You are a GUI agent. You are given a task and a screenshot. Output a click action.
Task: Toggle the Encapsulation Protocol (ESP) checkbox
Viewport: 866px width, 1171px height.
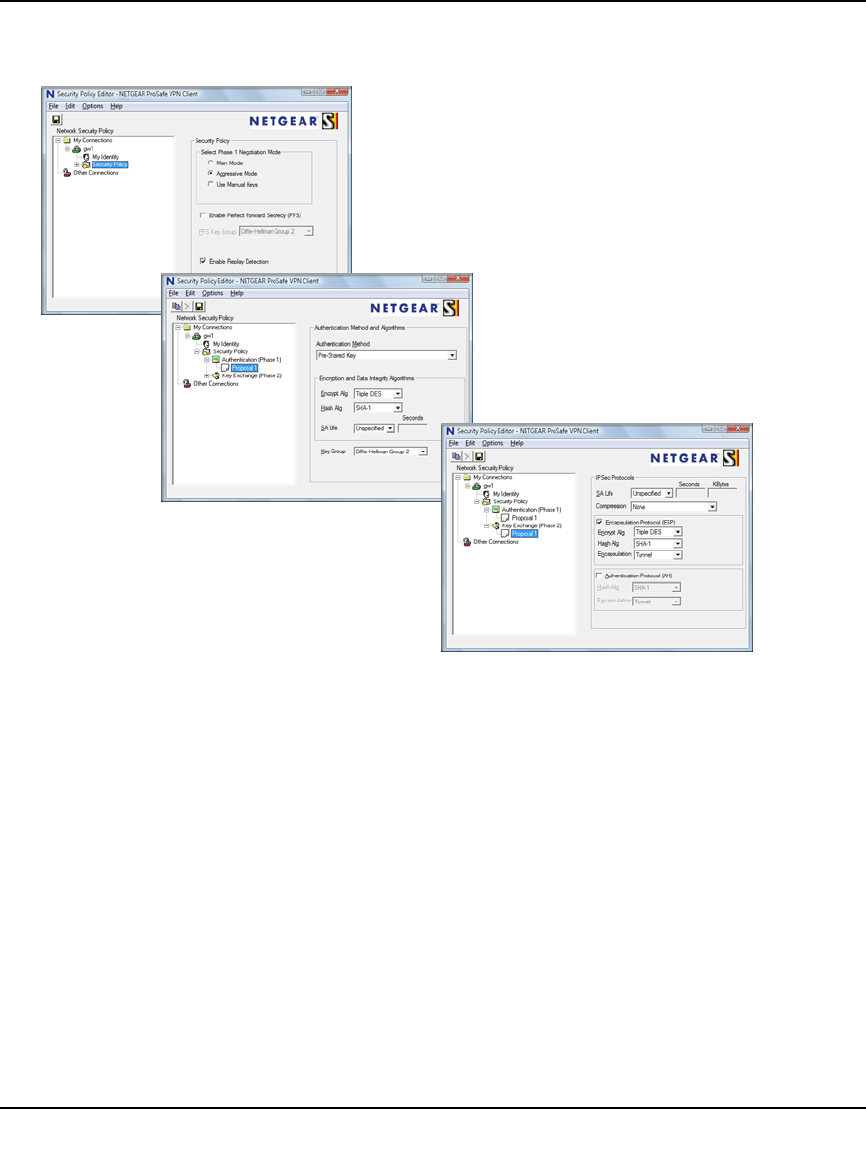599,522
